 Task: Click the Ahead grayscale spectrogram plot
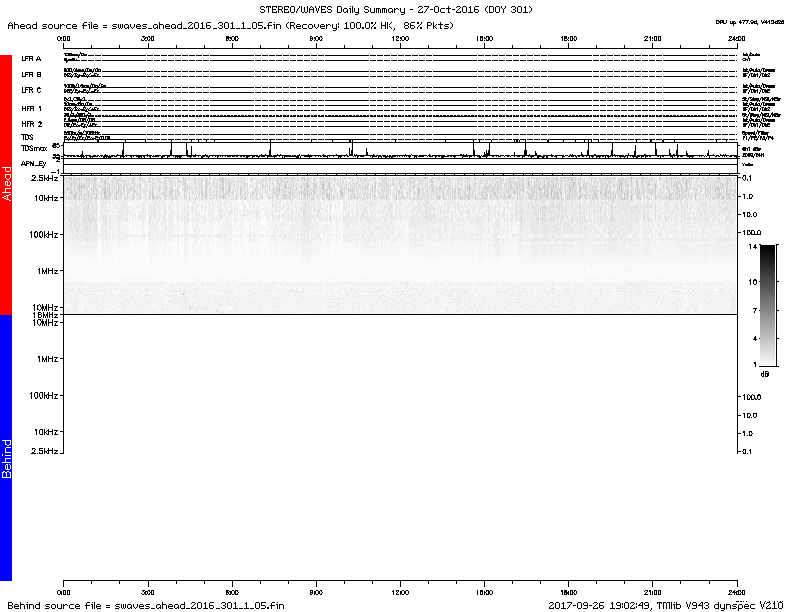click(x=400, y=245)
